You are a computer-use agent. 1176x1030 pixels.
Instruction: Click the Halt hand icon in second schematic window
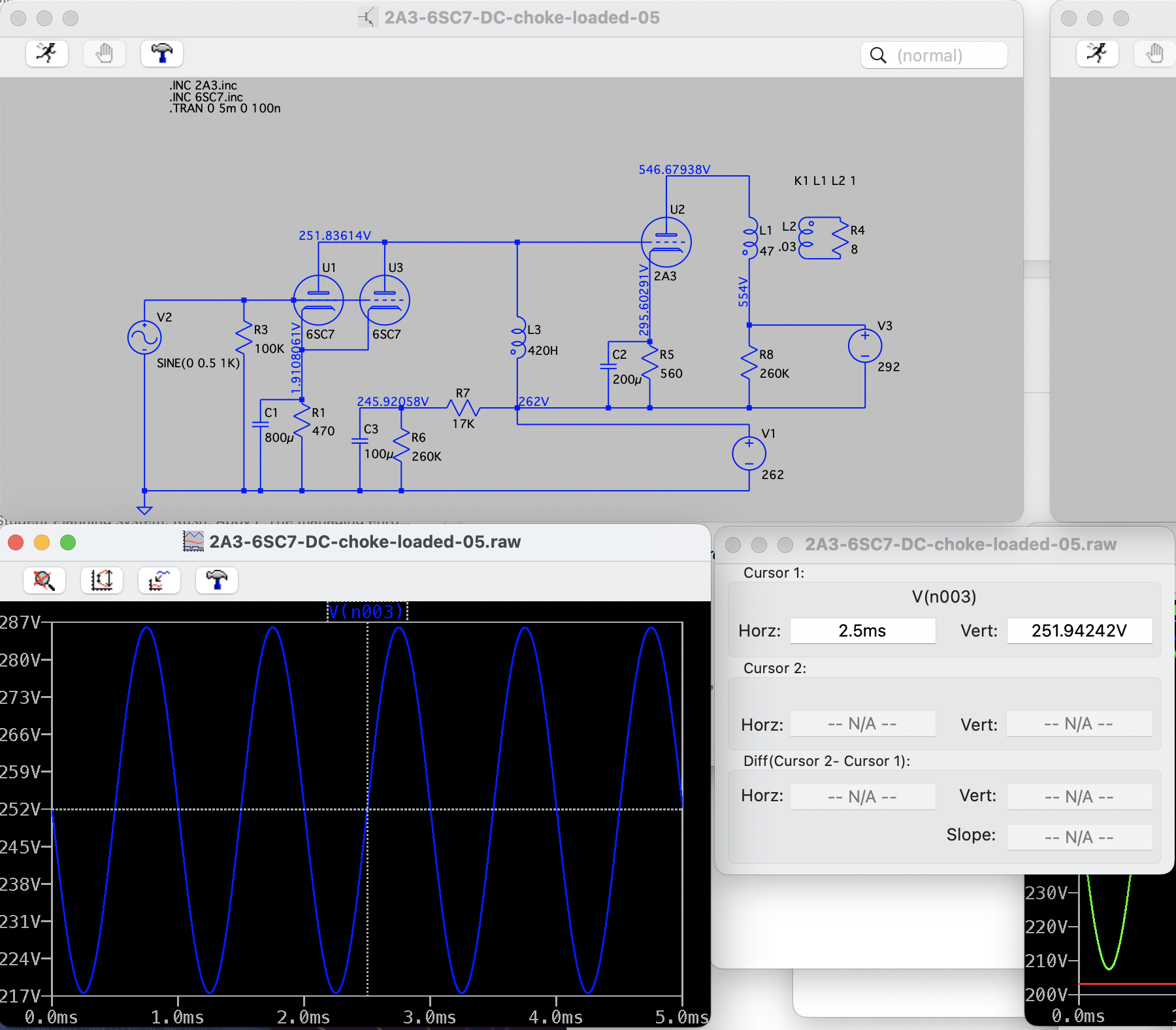[x=1155, y=54]
